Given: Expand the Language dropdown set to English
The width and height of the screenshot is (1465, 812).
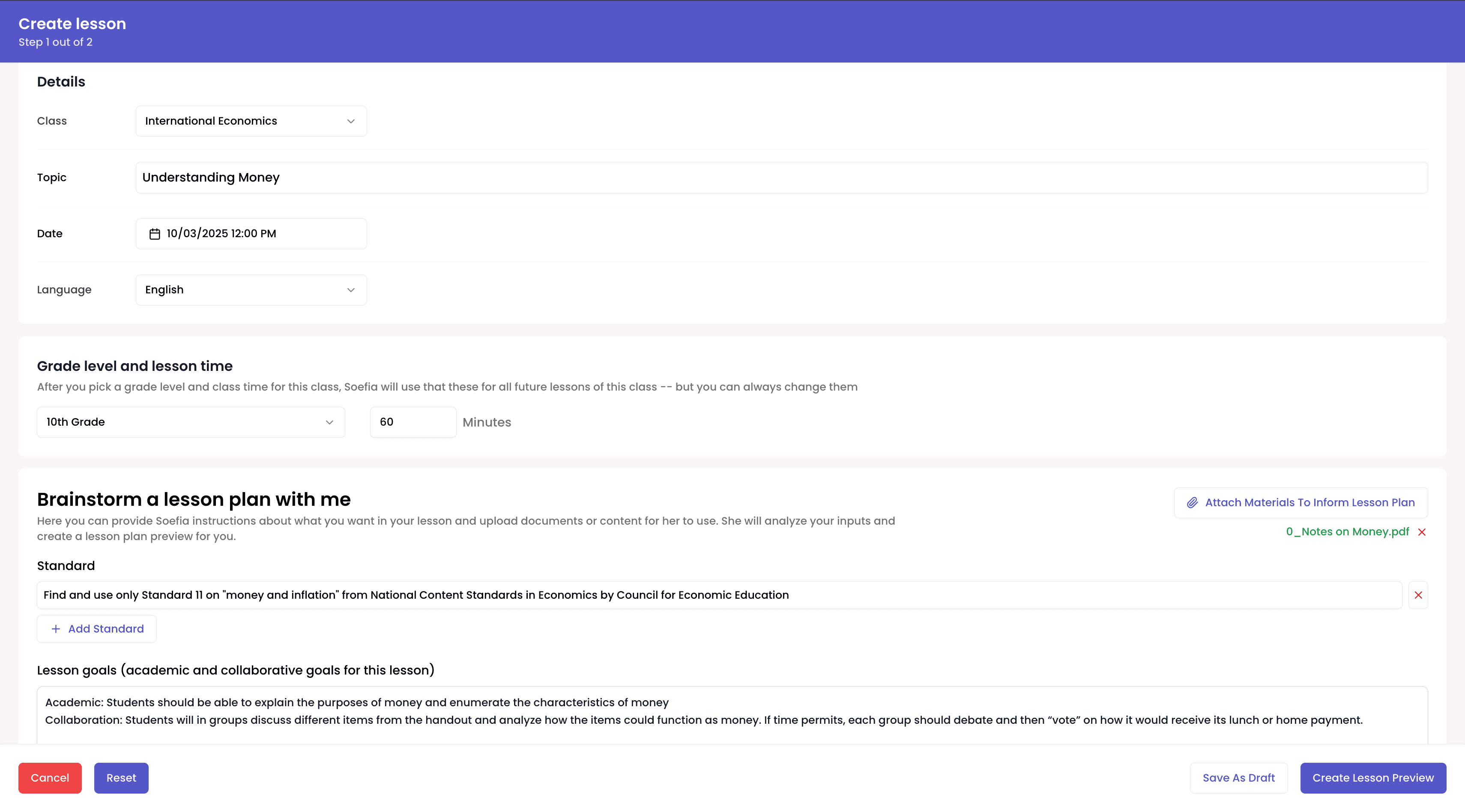Looking at the screenshot, I should pos(251,290).
